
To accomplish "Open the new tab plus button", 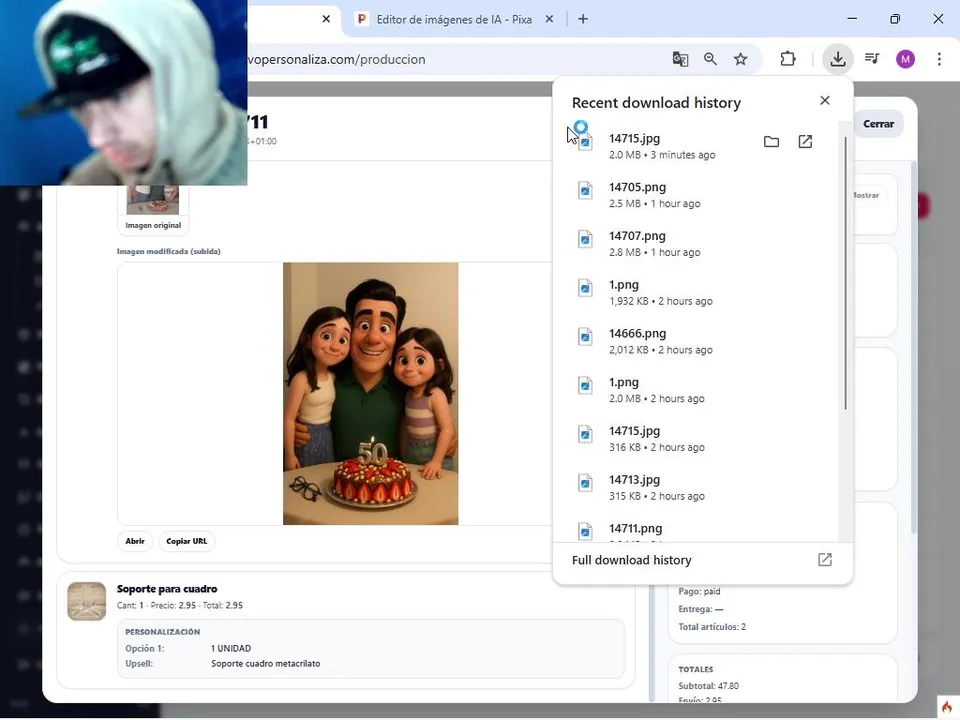I will (x=583, y=19).
